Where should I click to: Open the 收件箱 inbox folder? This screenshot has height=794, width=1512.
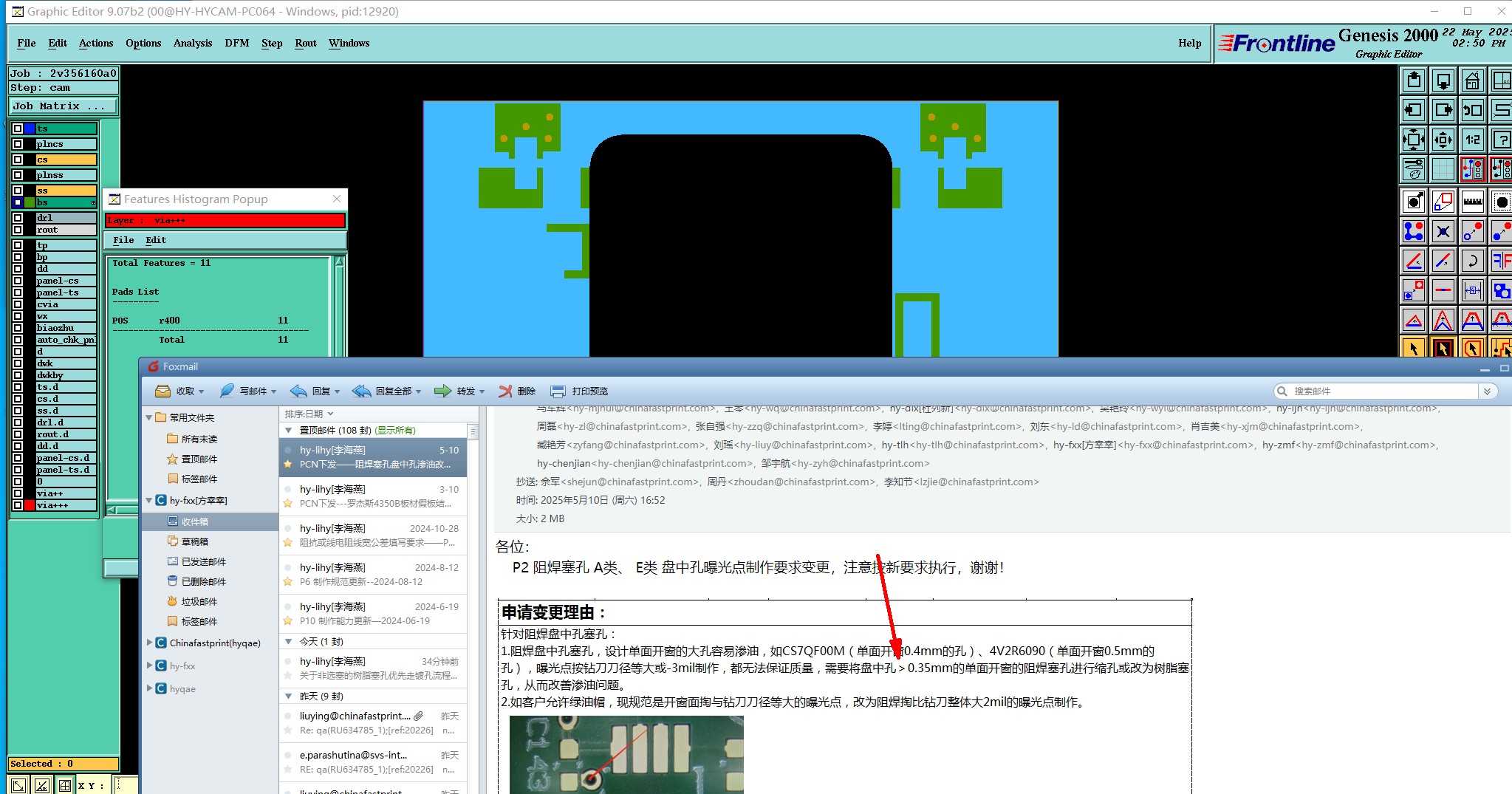click(195, 521)
